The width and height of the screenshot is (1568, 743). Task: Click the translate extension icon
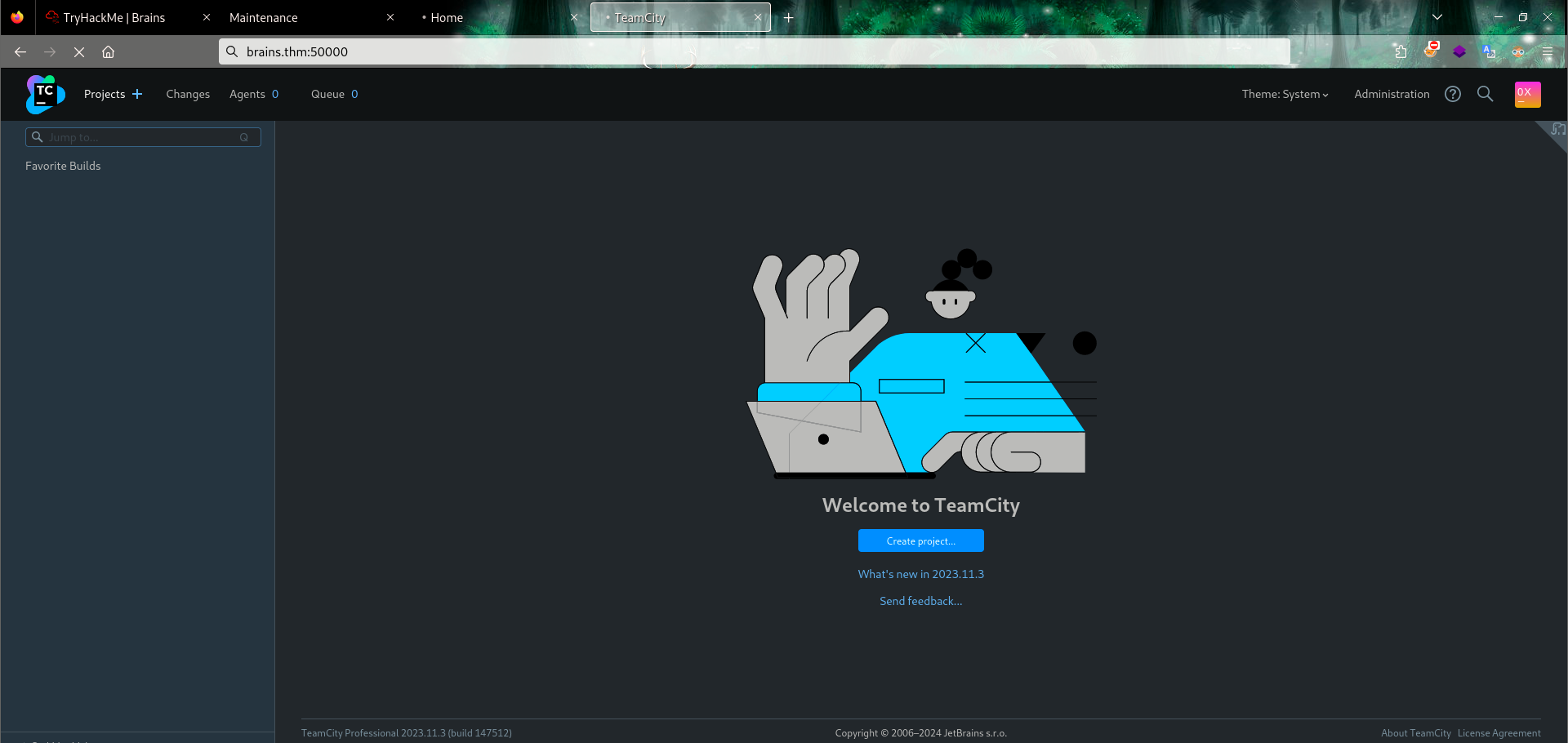click(1489, 51)
